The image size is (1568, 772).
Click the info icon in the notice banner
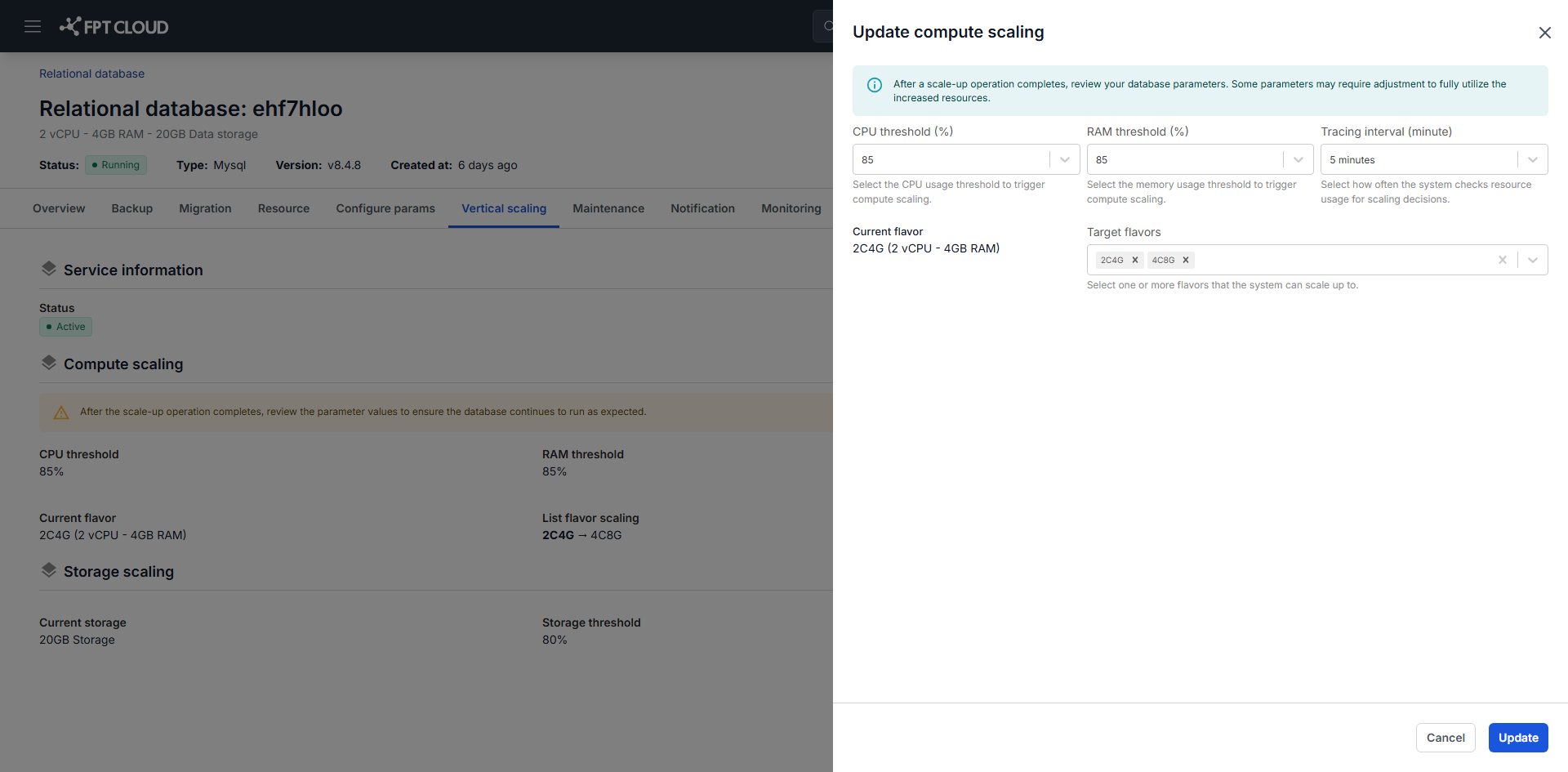[874, 85]
